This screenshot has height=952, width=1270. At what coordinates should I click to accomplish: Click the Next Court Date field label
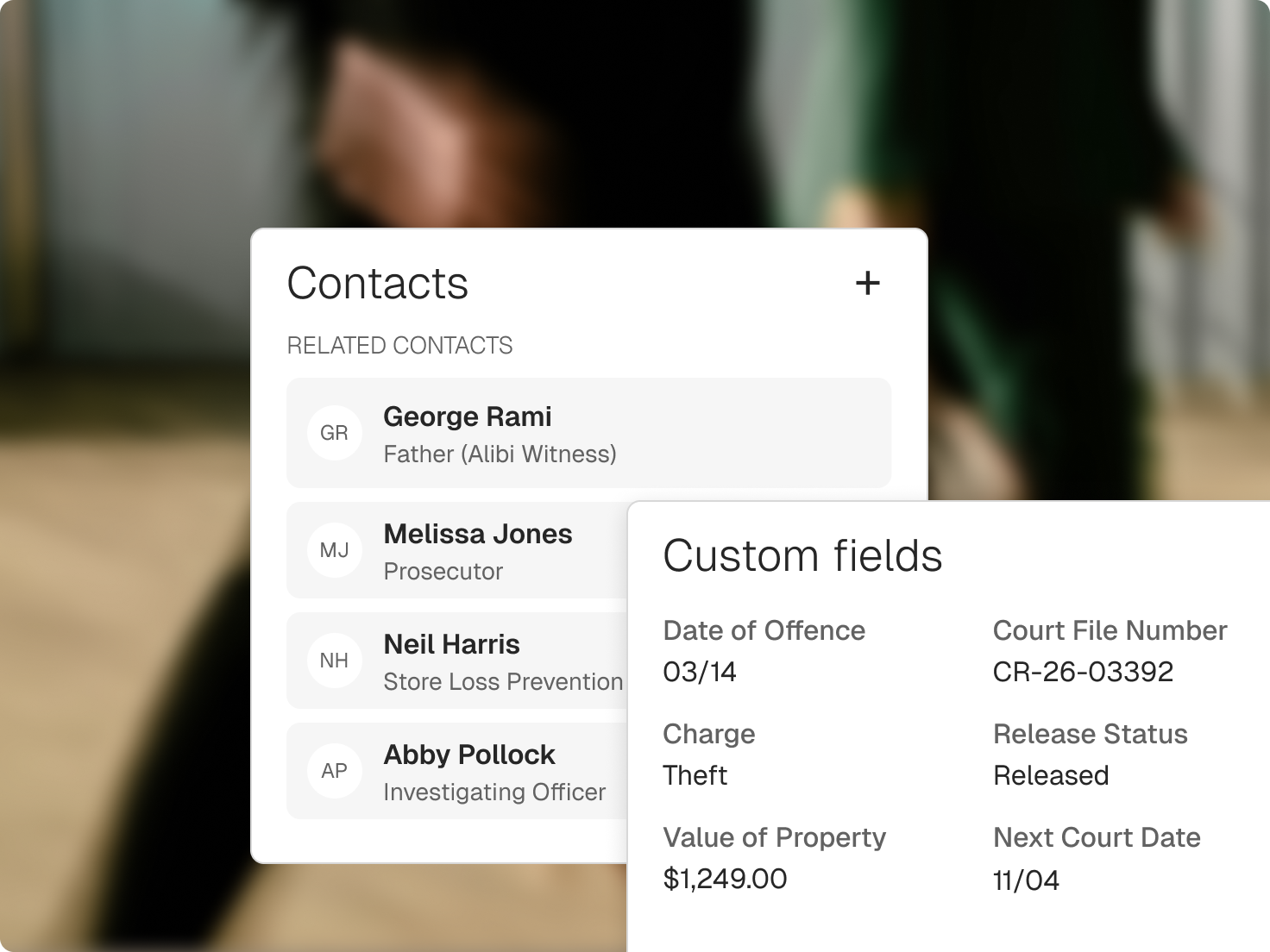(1097, 837)
